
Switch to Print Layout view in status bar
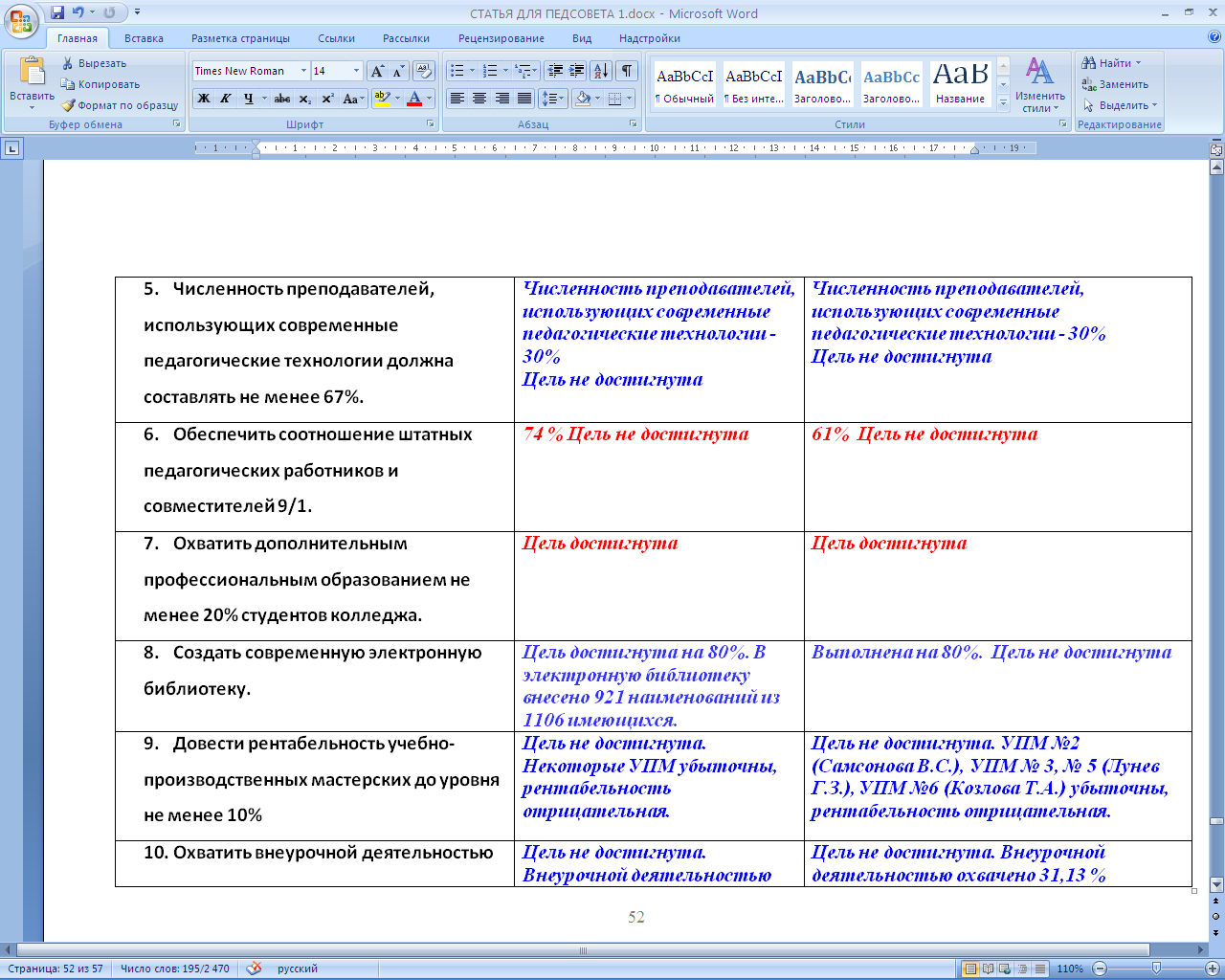tap(970, 969)
